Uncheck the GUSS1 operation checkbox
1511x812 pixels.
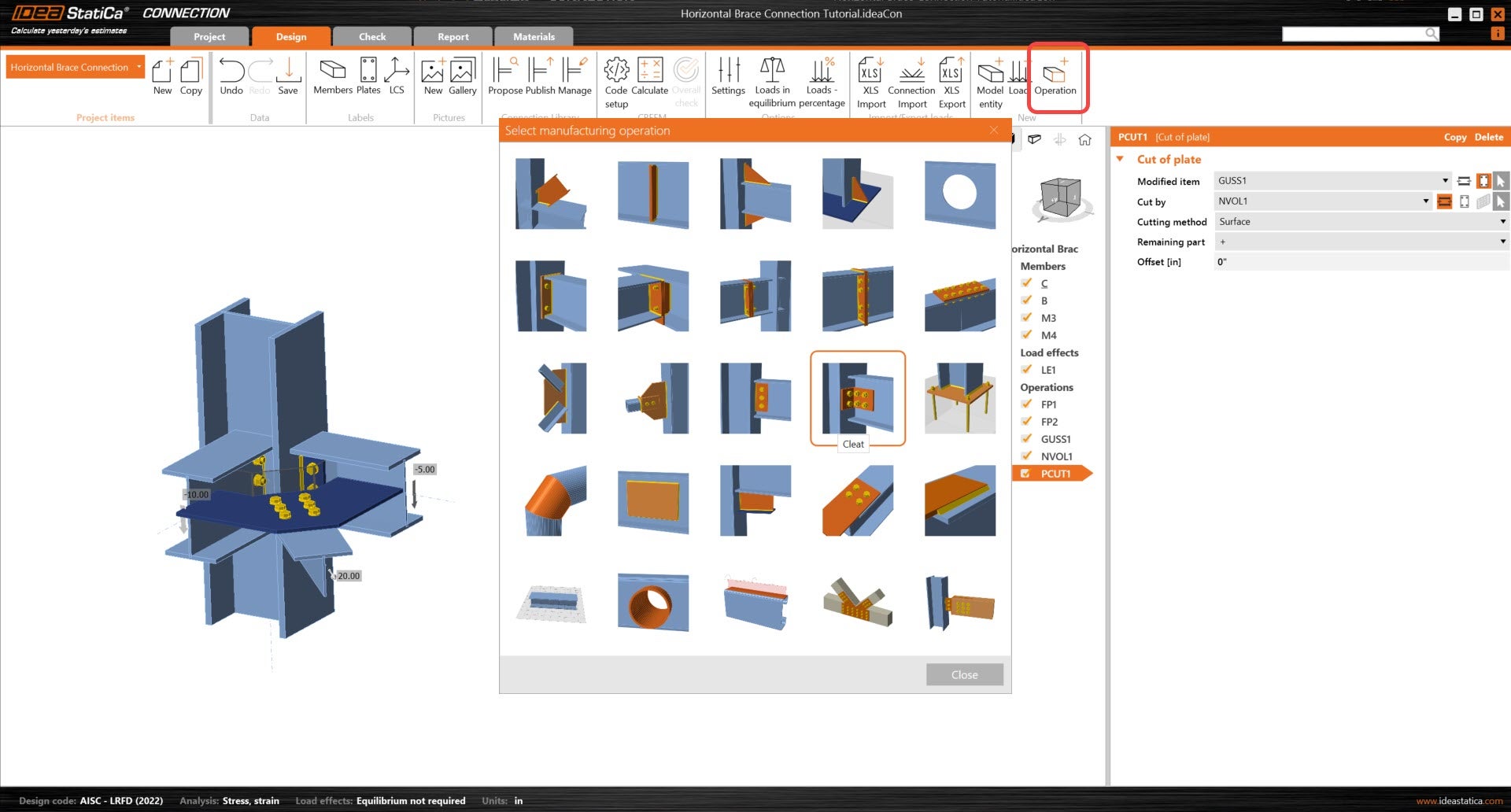click(x=1026, y=438)
